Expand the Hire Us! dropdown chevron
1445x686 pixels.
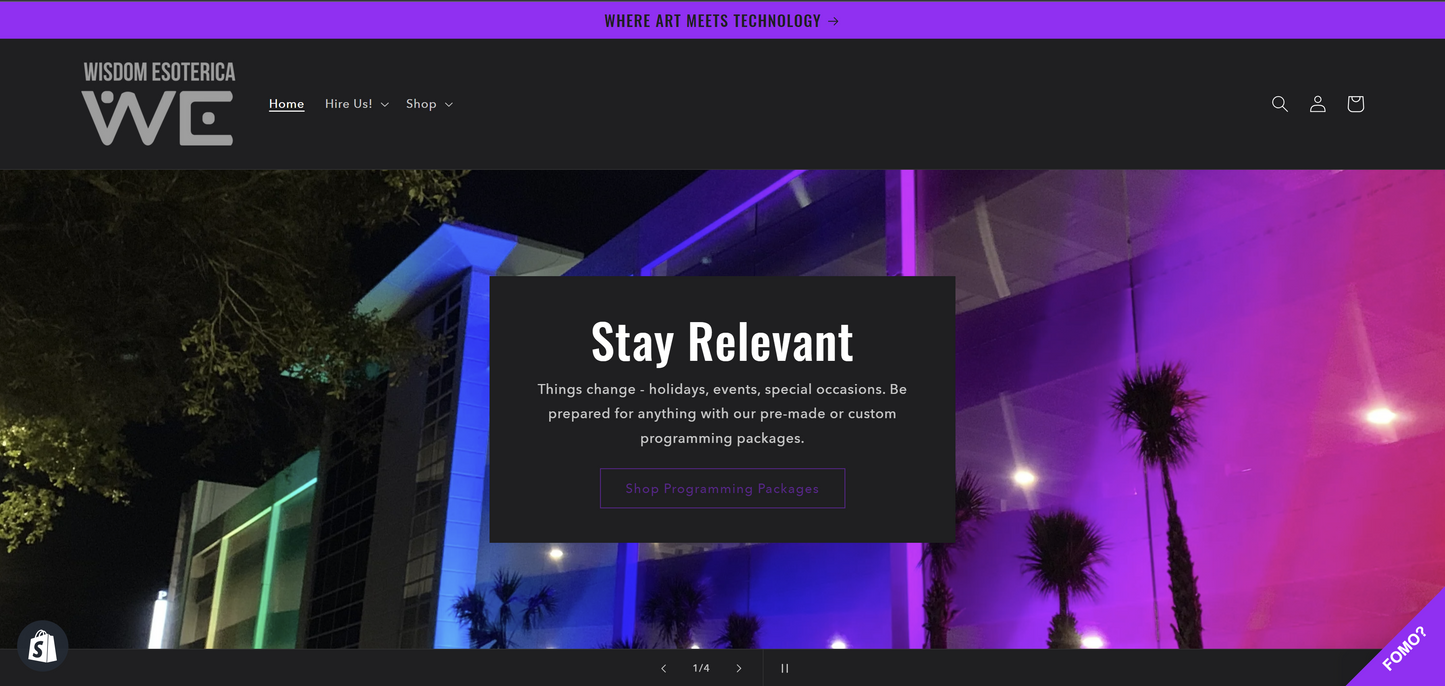[x=385, y=105]
